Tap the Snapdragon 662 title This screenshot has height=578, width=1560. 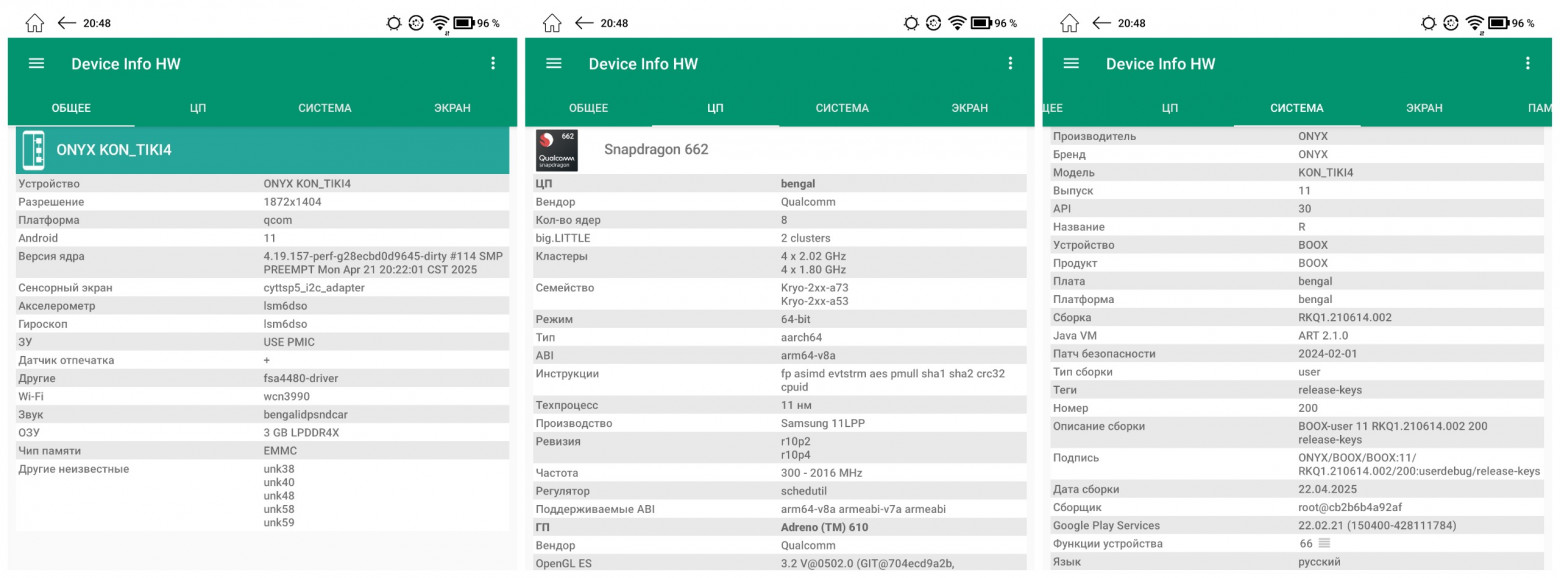coord(656,150)
